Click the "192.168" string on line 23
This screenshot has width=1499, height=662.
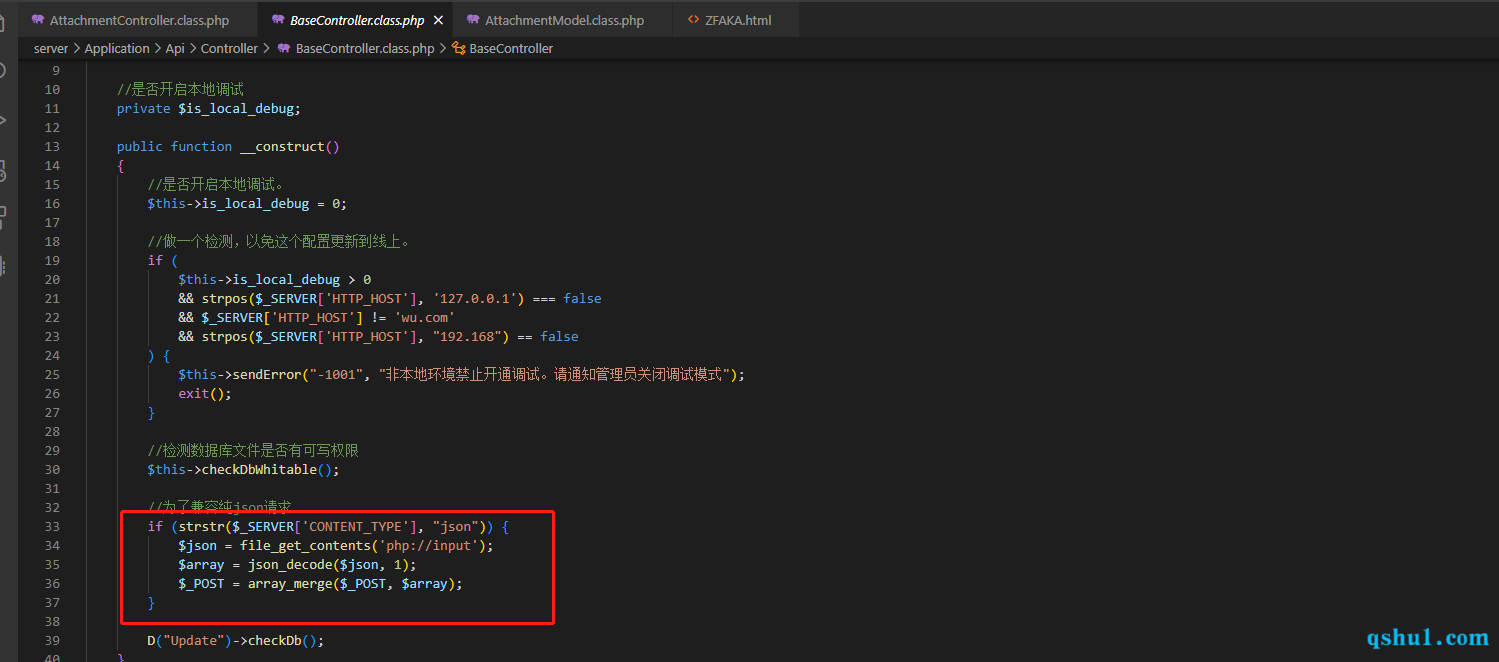(470, 336)
